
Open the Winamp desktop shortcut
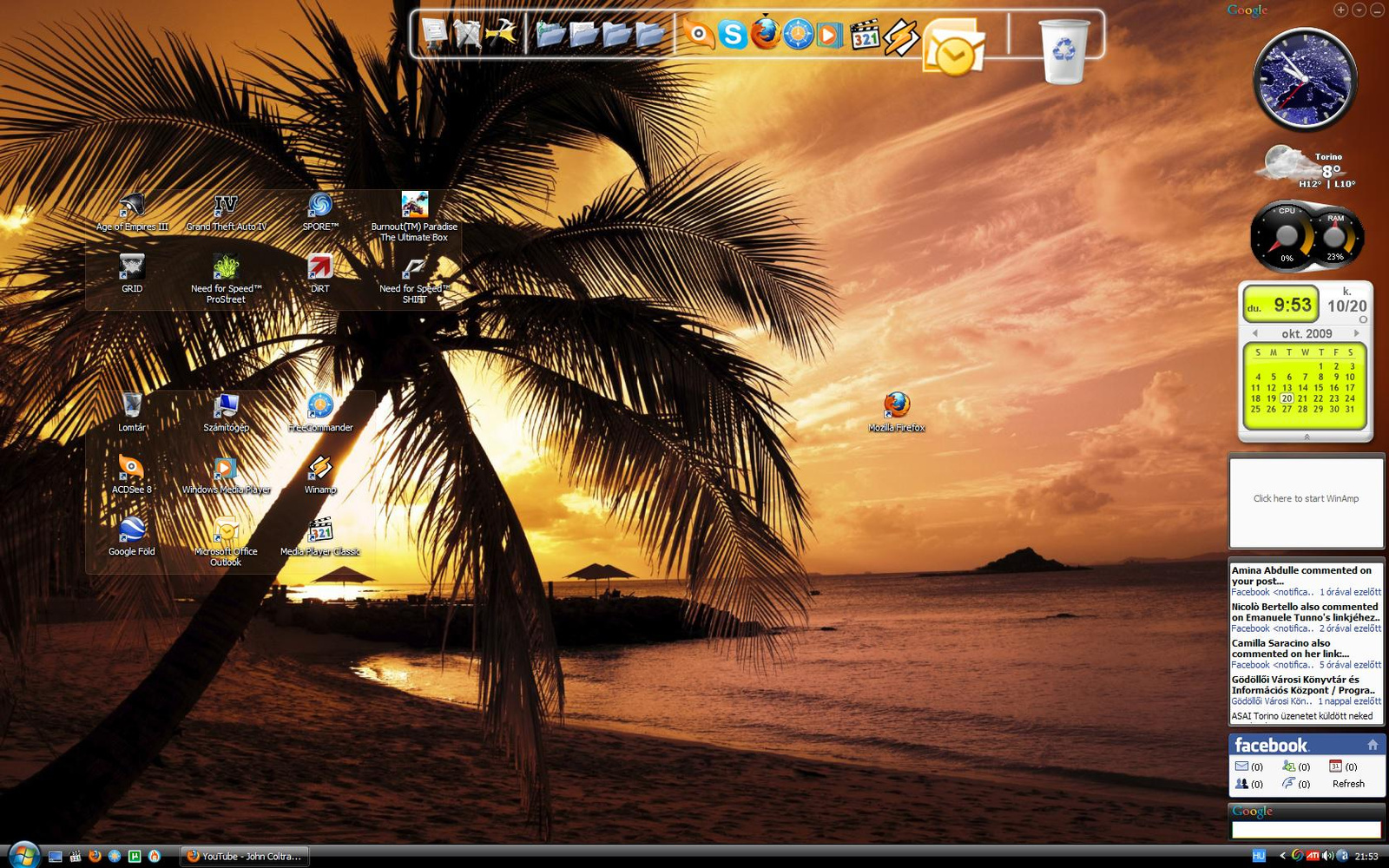[x=320, y=476]
